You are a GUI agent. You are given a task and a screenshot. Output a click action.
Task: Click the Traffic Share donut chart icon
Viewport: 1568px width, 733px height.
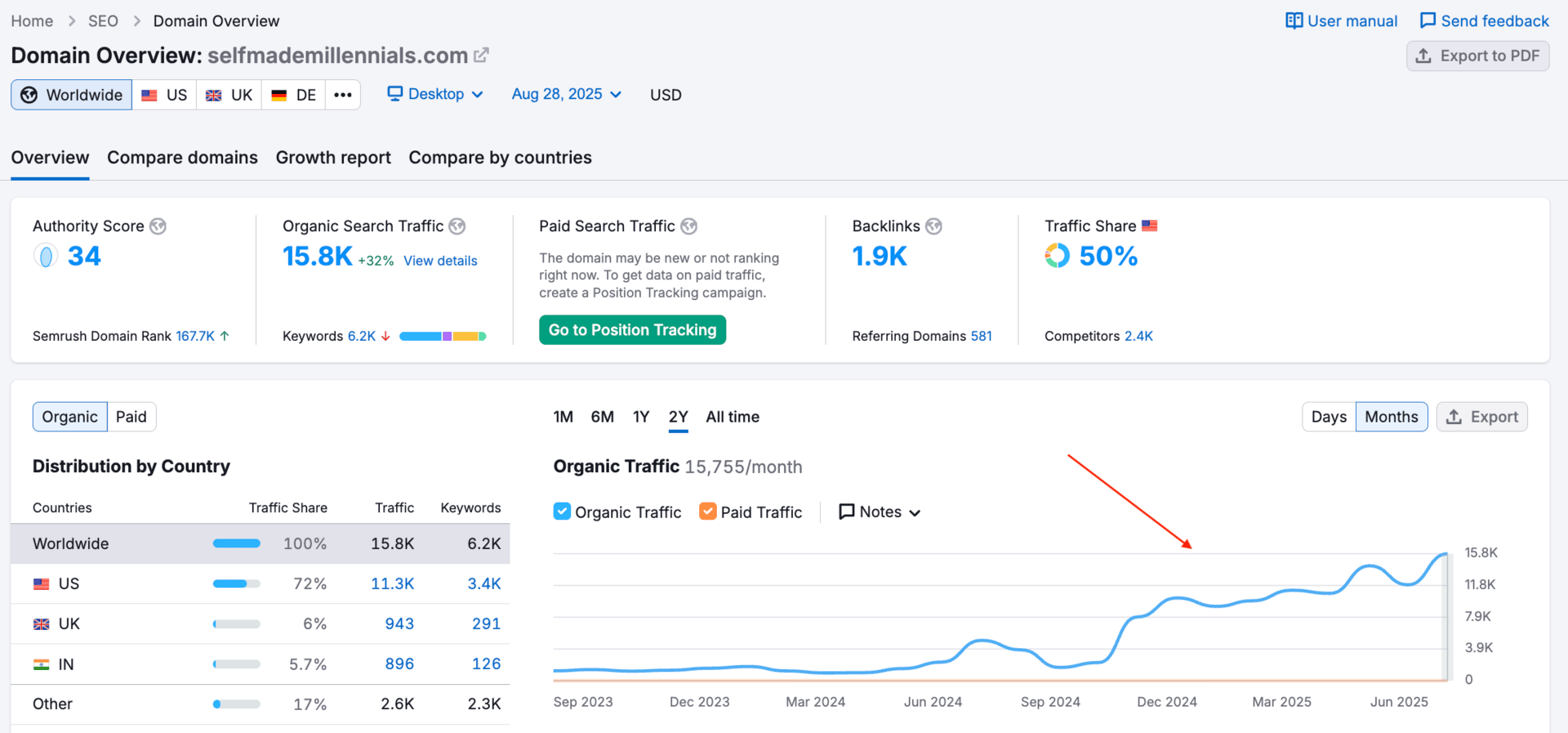(1057, 256)
